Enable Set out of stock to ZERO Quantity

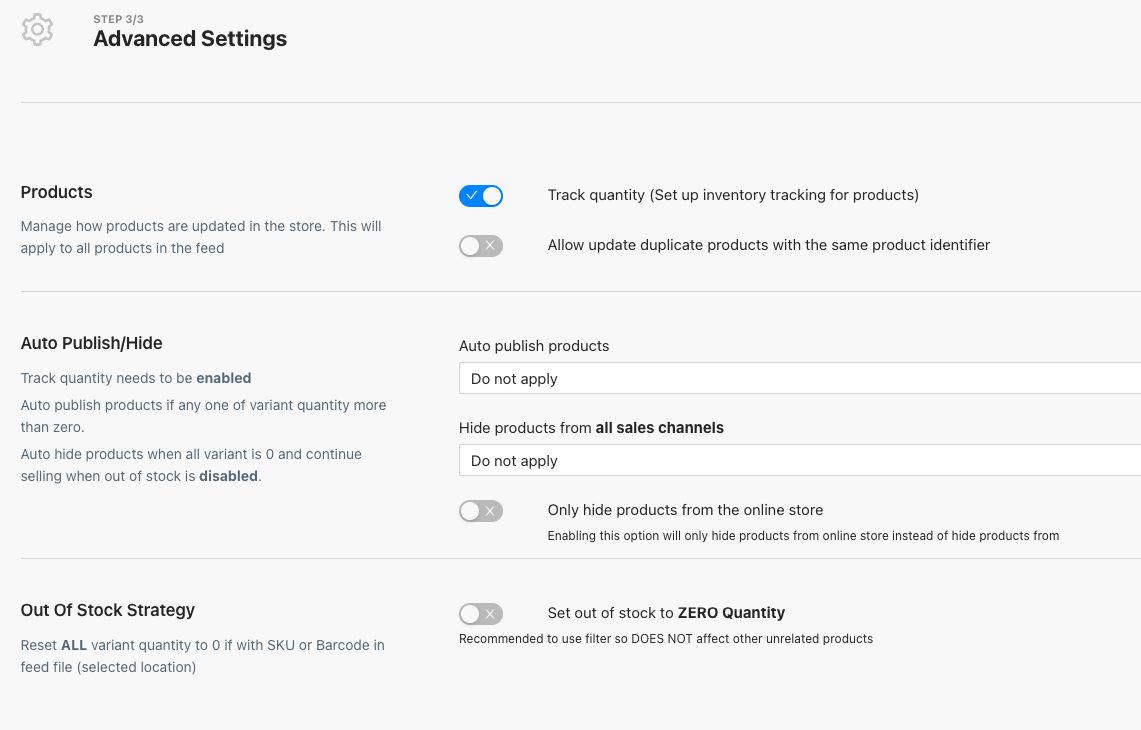click(481, 614)
